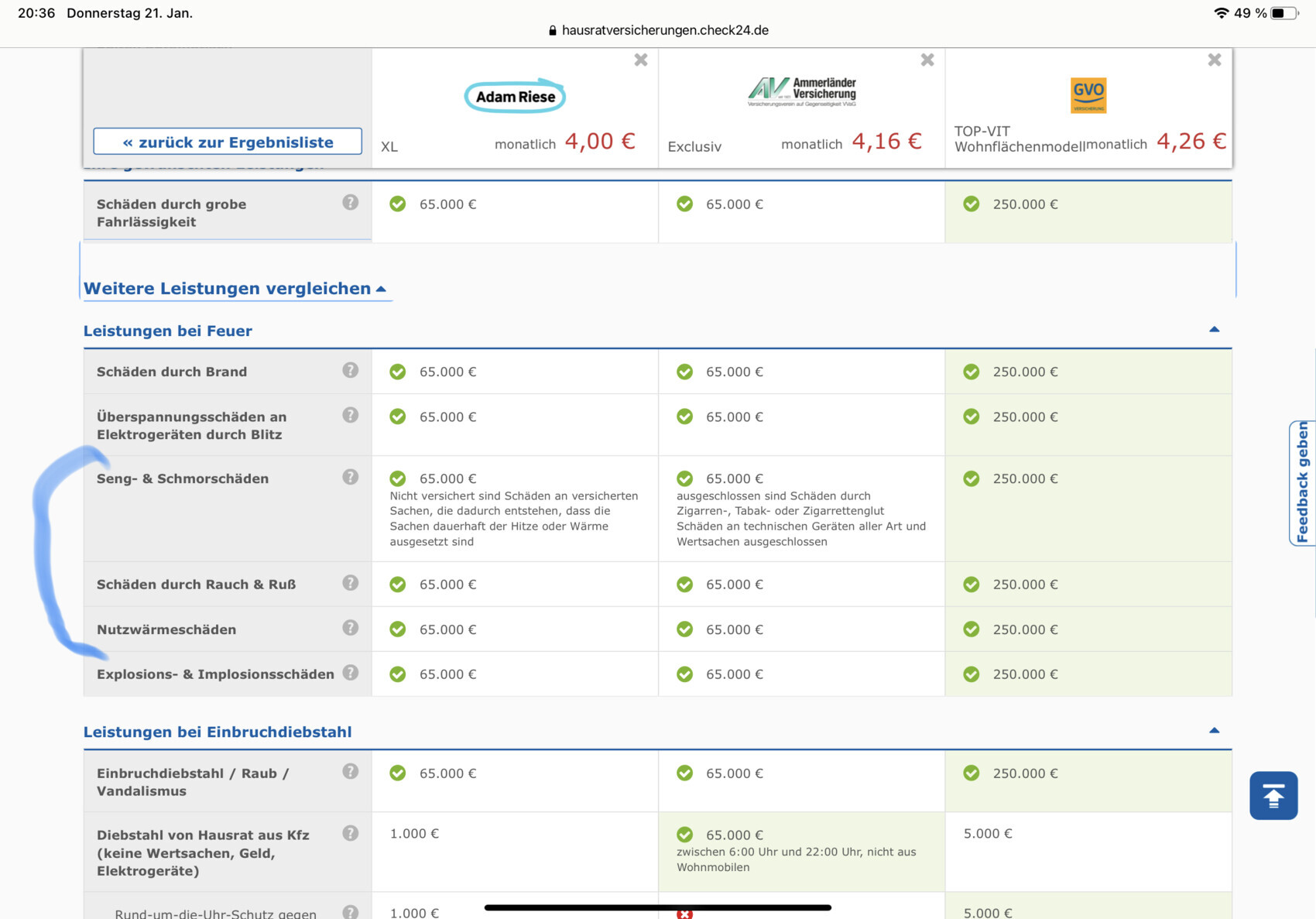
Task: Remove Adam Riese from comparison
Action: (x=640, y=60)
